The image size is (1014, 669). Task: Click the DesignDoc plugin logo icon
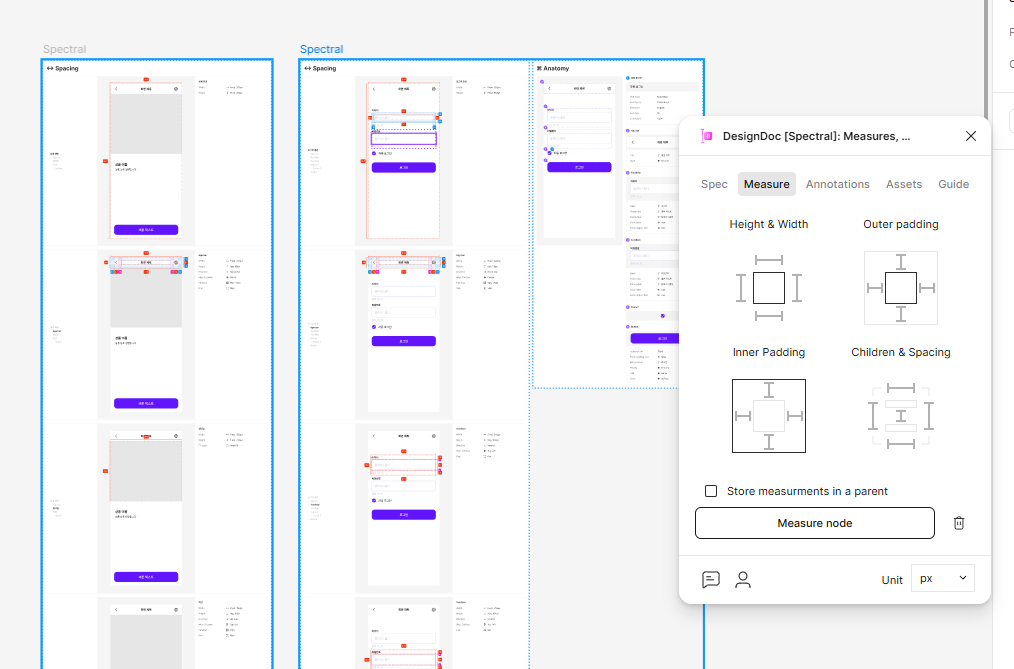pos(707,136)
